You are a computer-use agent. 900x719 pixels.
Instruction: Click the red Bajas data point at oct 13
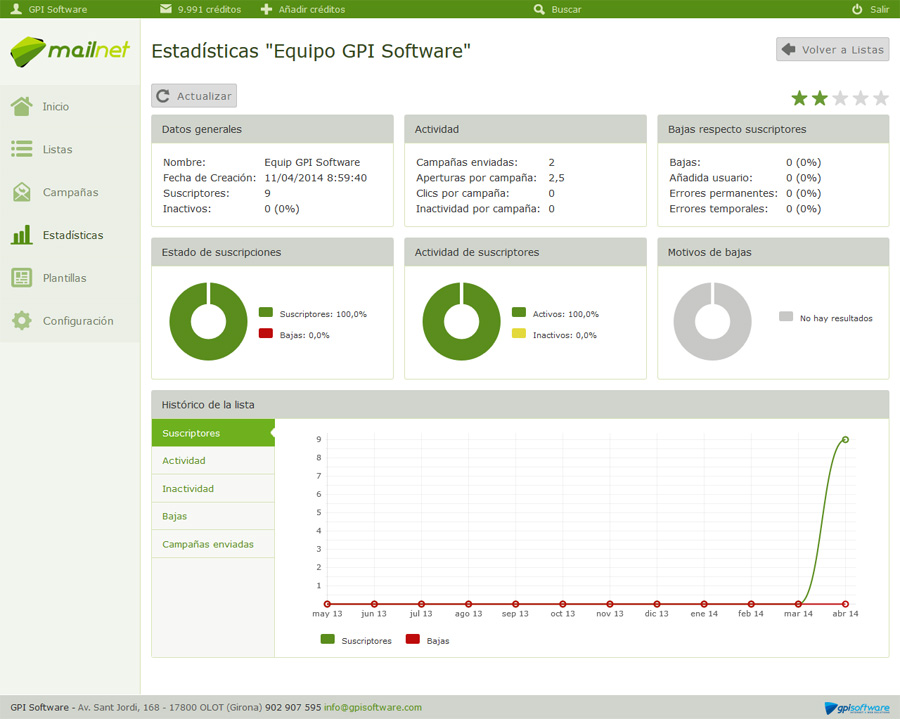tap(562, 604)
